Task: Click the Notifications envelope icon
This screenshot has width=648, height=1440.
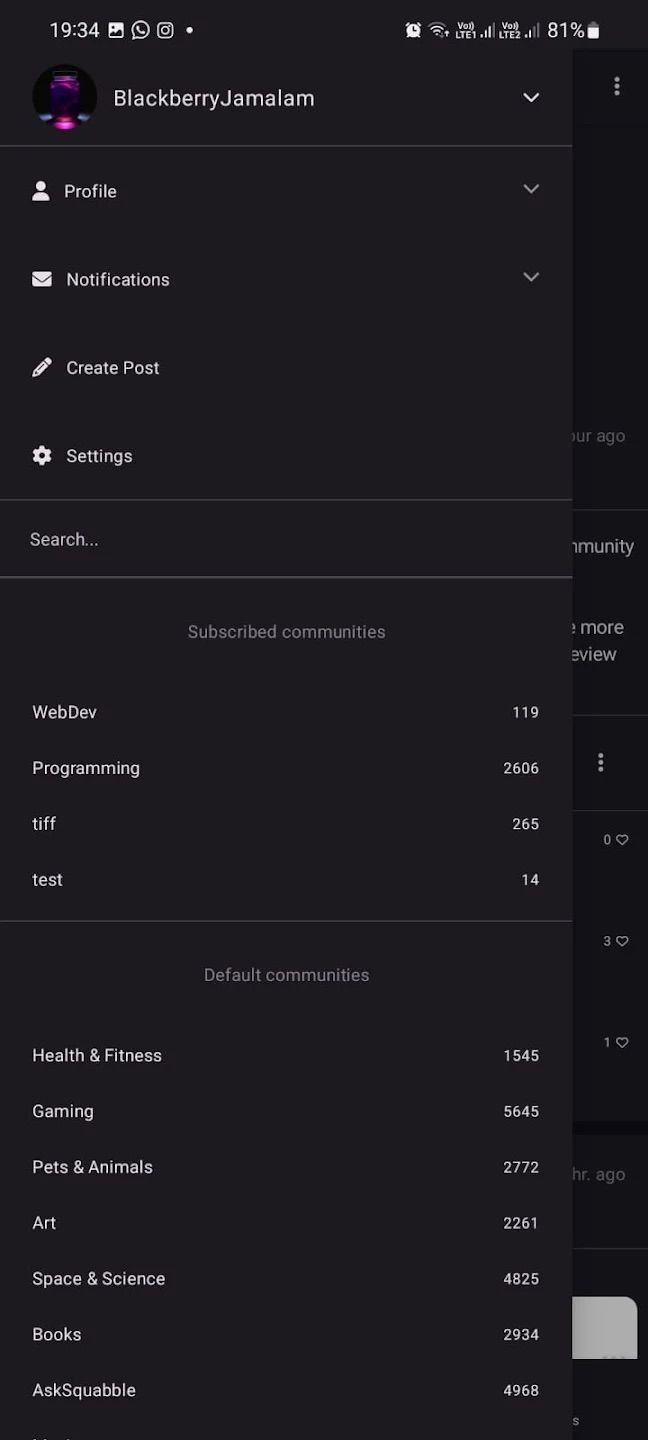Action: pos(41,279)
